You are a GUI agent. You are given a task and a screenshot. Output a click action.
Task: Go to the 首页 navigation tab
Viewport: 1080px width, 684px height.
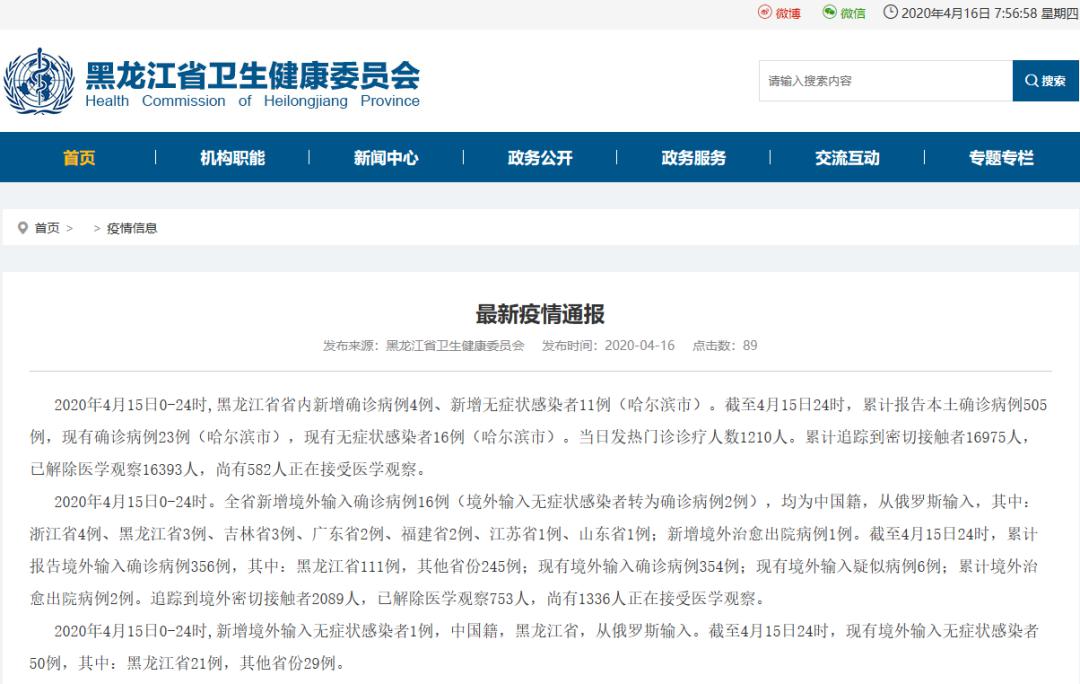point(79,158)
